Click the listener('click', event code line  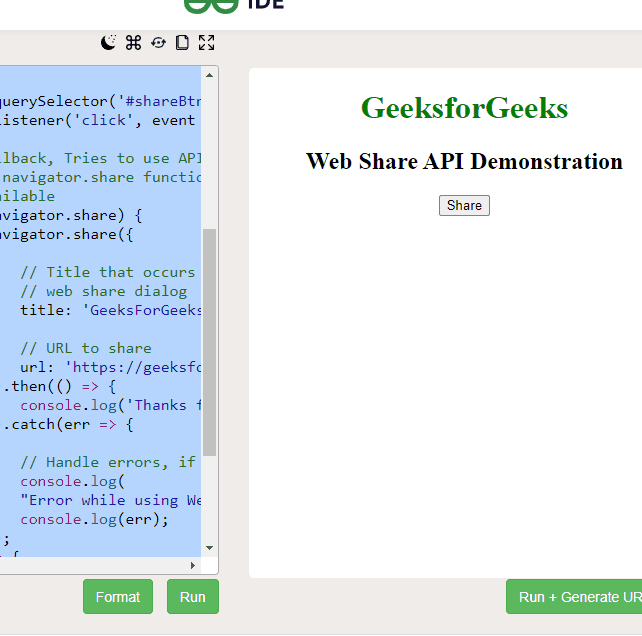pyautogui.click(x=97, y=120)
